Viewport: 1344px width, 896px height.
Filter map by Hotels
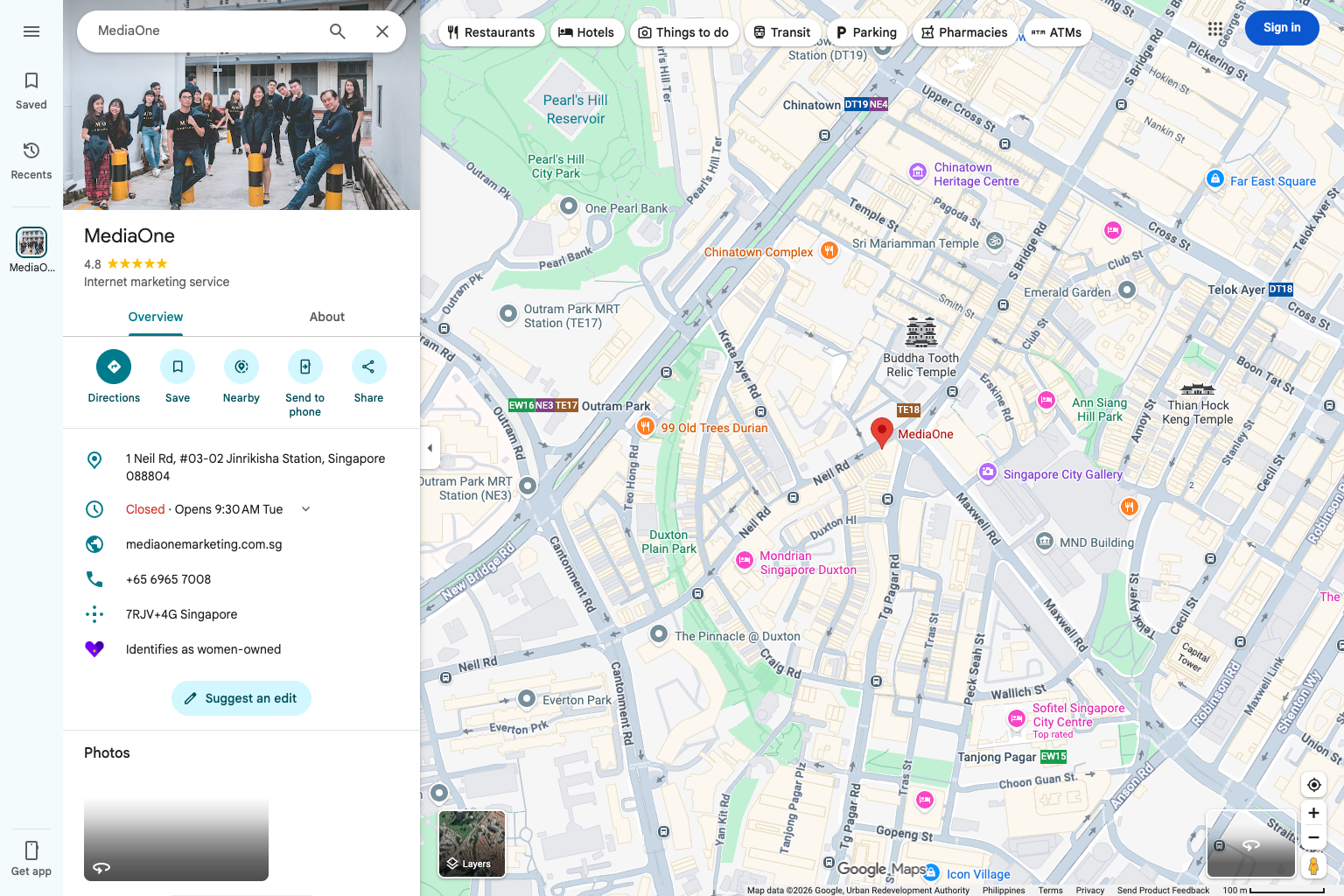[x=586, y=32]
